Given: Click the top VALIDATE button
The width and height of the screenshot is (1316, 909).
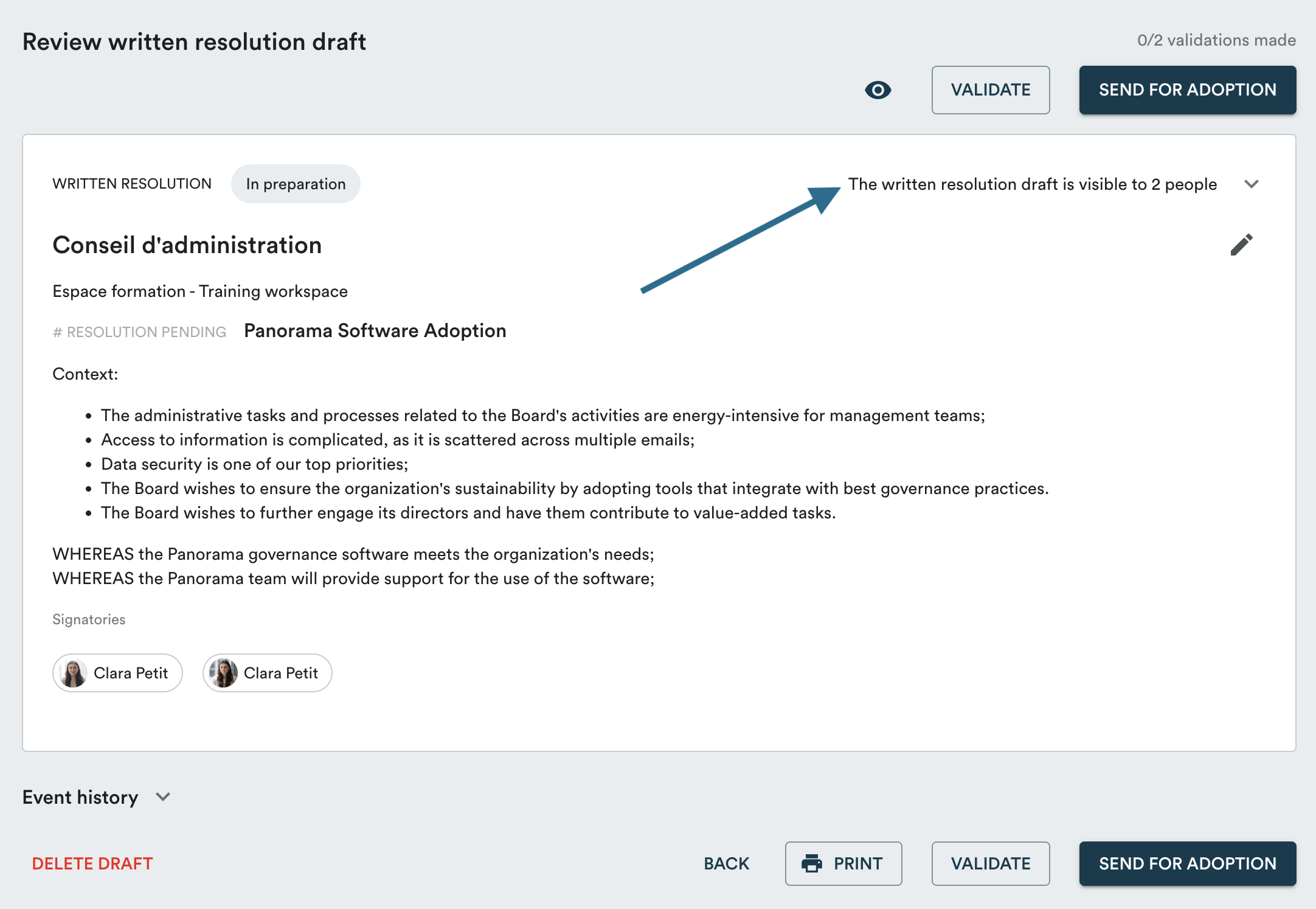Looking at the screenshot, I should 990,90.
